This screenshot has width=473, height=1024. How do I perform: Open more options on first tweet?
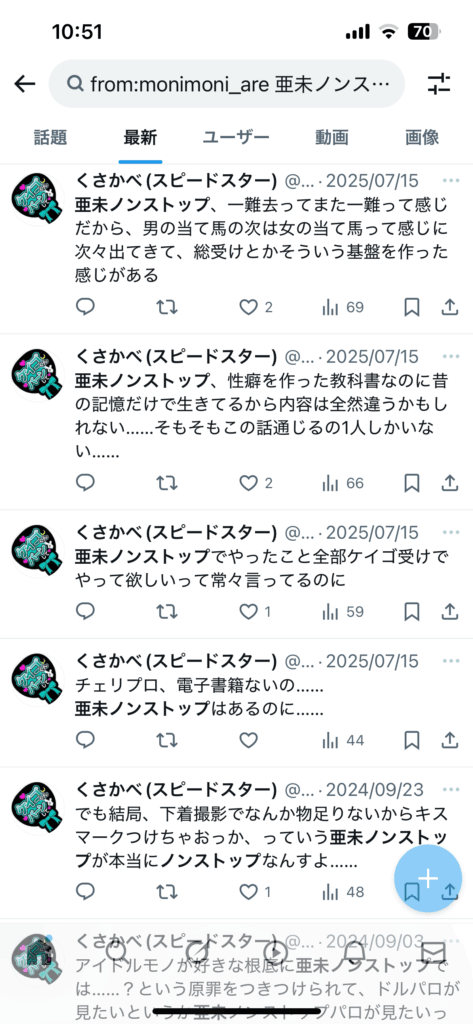click(x=451, y=181)
